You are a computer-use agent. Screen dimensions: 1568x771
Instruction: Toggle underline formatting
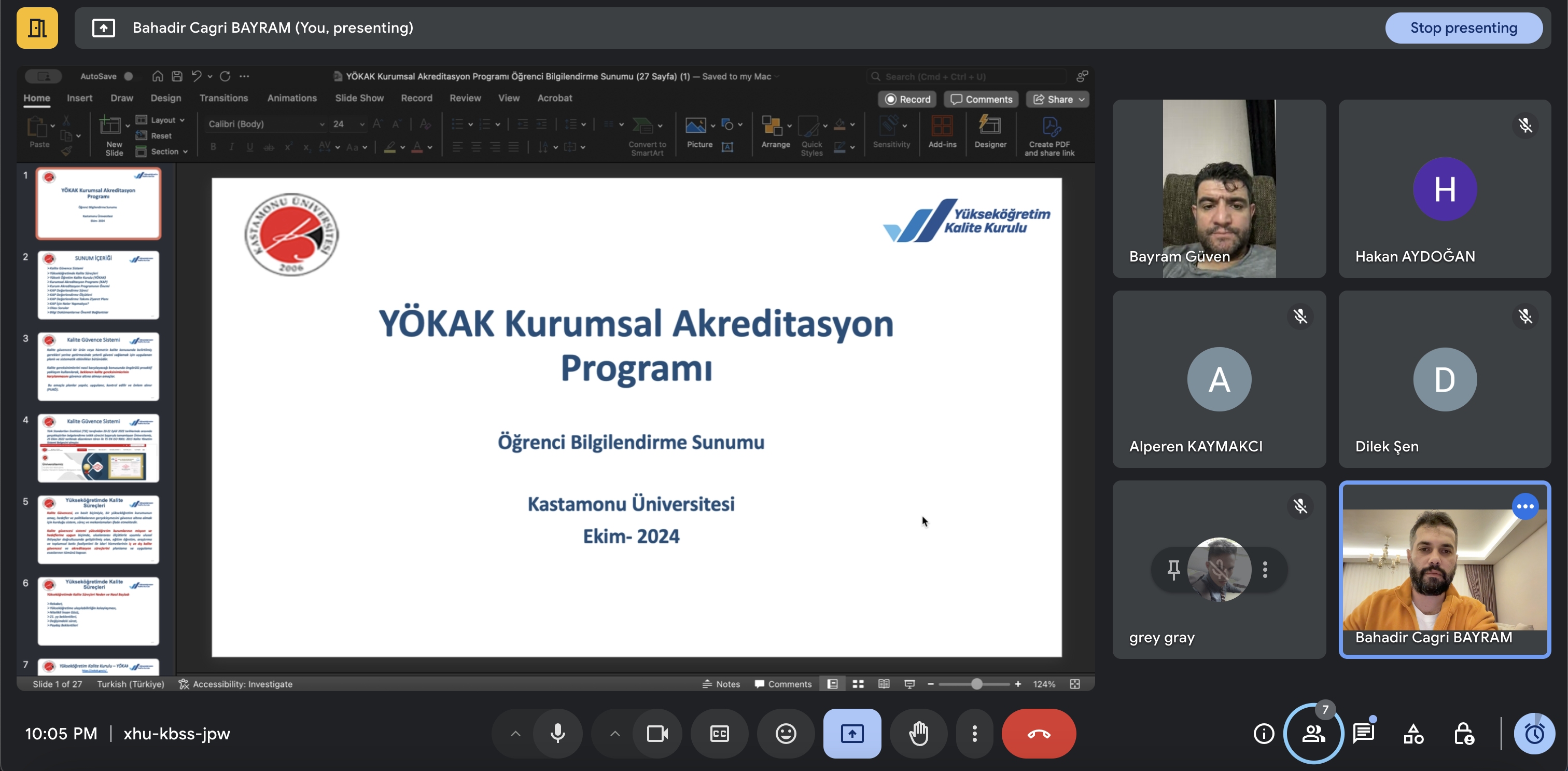click(249, 147)
